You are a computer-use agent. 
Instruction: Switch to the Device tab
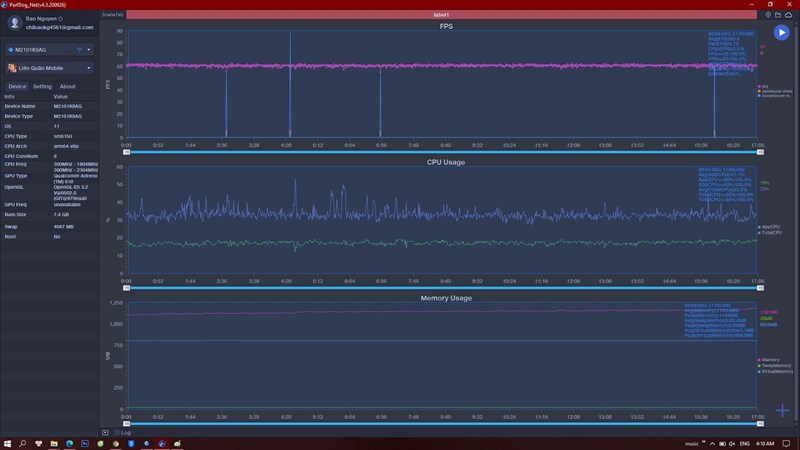coord(17,87)
